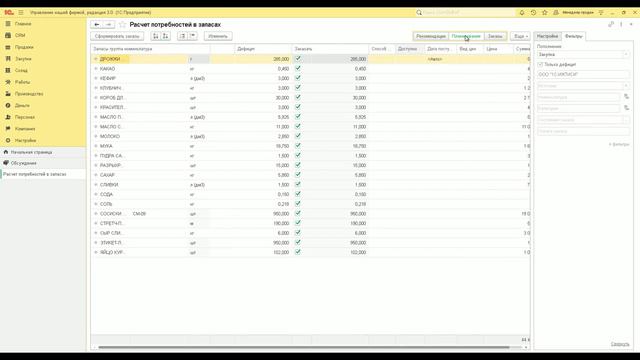Uncheck Заказать for the КЕФИР row

[298, 78]
